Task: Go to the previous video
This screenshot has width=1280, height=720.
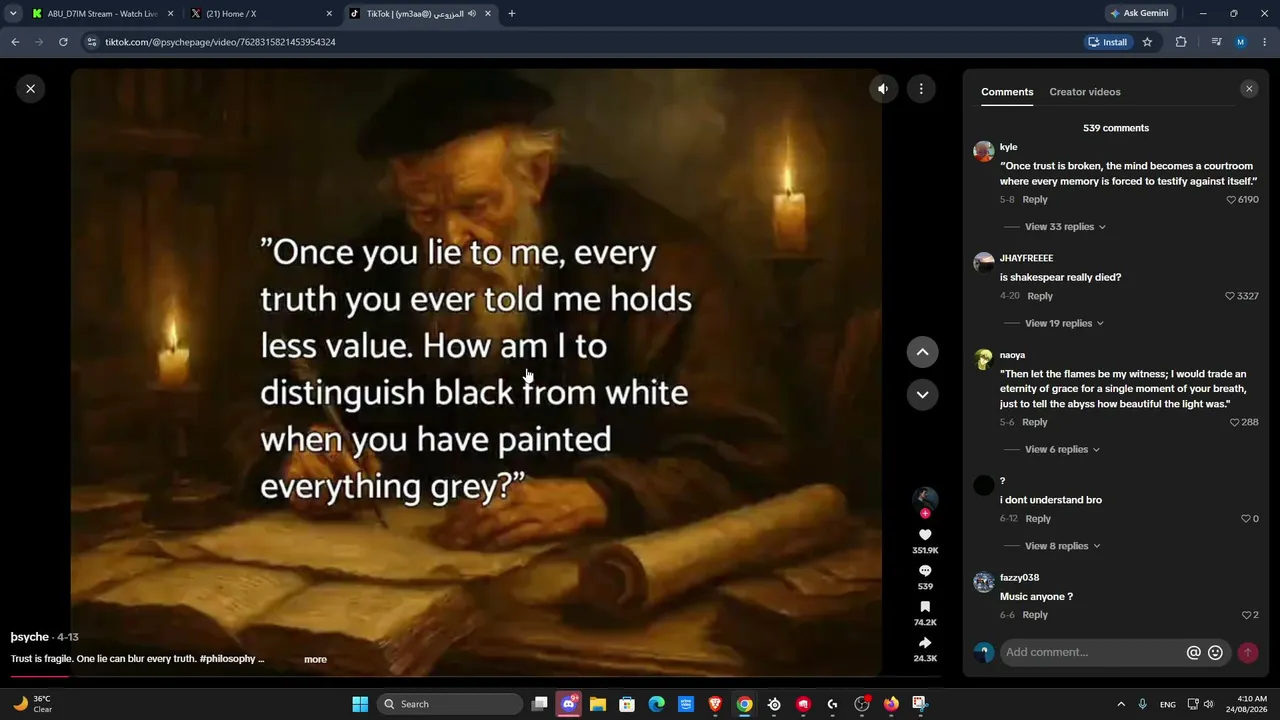Action: pyautogui.click(x=922, y=352)
